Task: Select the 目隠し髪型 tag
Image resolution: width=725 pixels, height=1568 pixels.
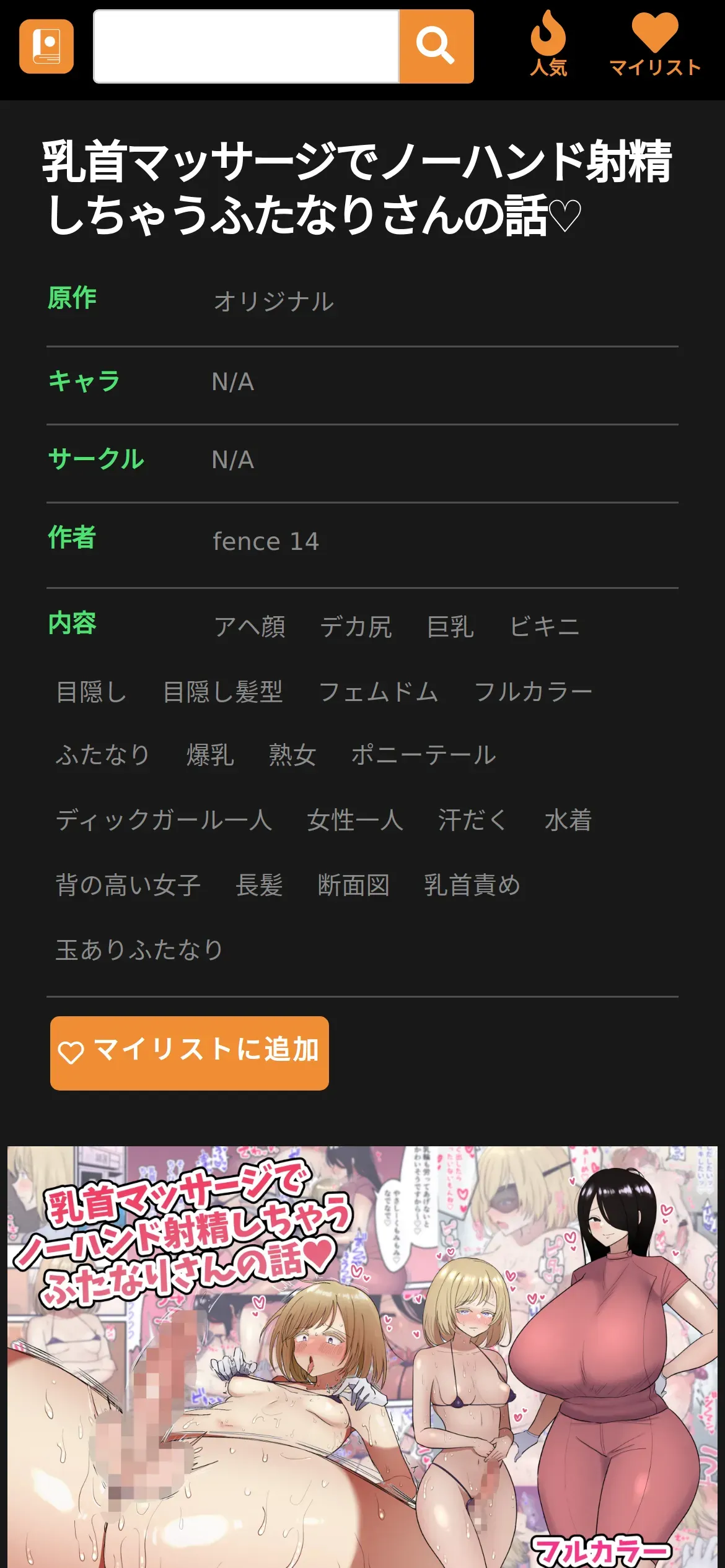Action: coord(223,691)
